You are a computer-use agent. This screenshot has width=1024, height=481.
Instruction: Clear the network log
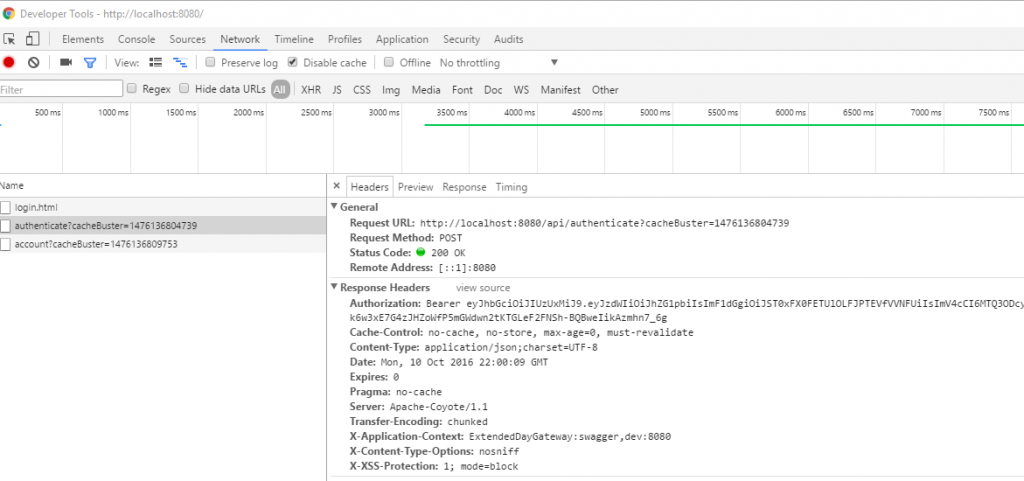tap(33, 63)
